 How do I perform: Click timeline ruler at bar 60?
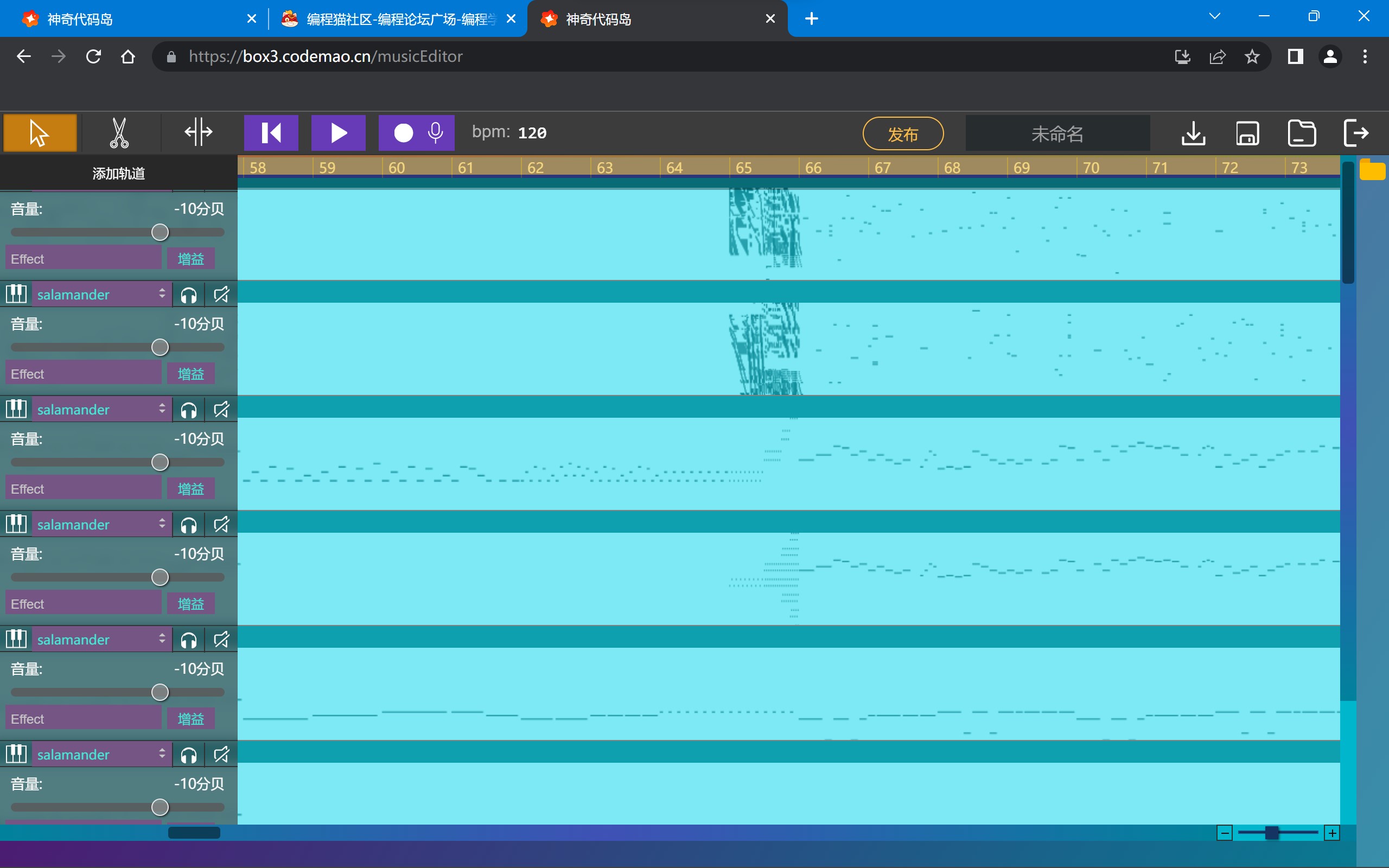[x=396, y=168]
